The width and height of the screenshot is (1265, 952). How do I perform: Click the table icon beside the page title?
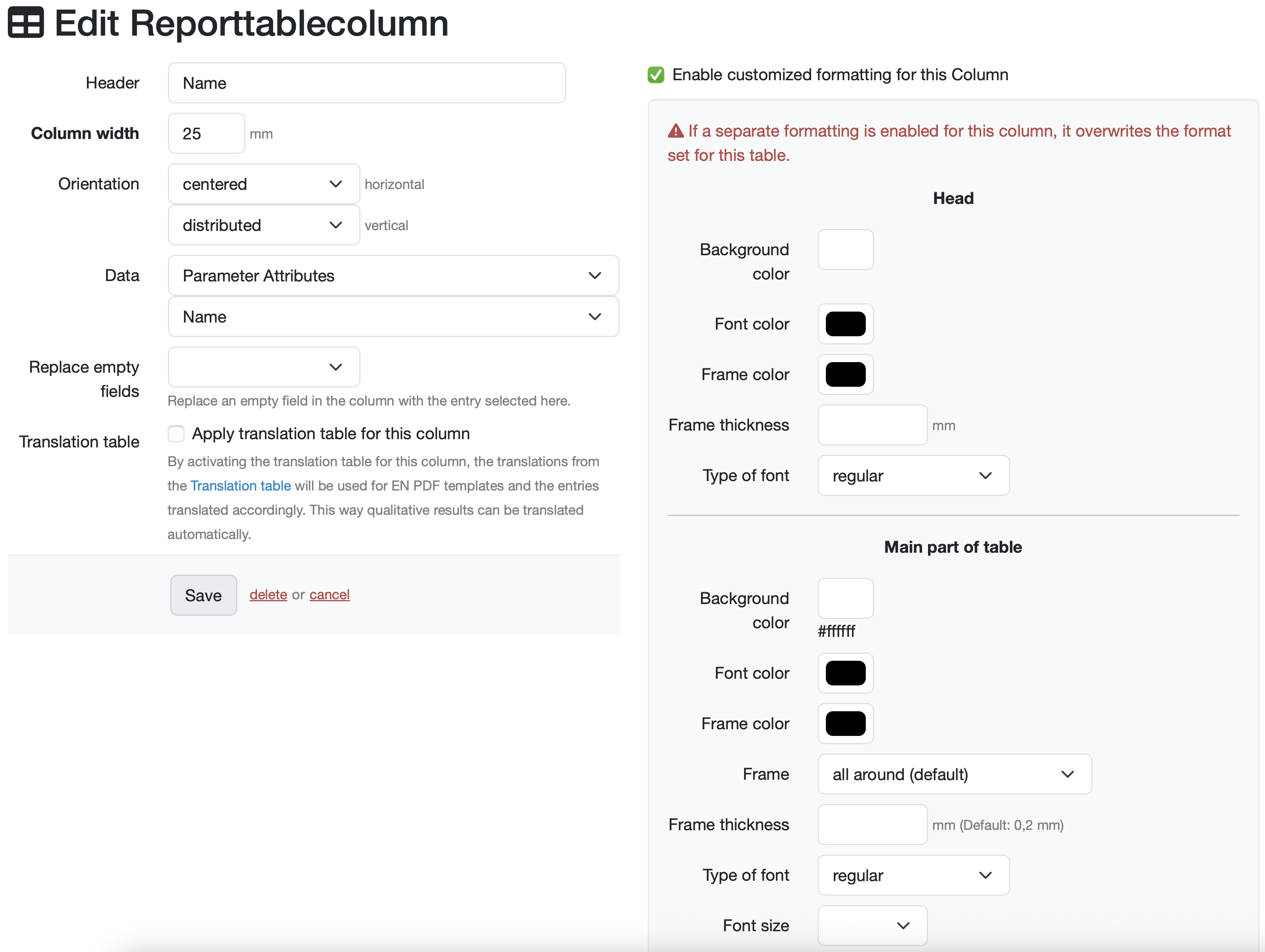click(x=25, y=23)
